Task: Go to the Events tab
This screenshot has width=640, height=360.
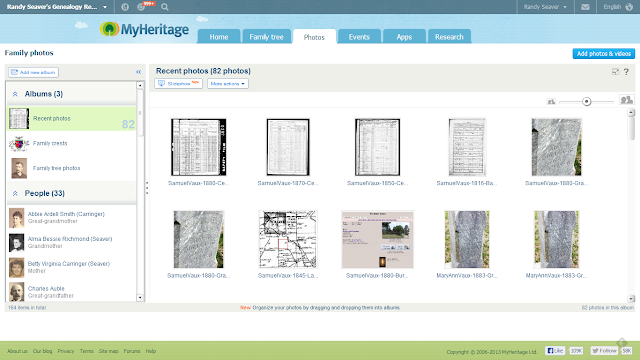Action: (359, 37)
